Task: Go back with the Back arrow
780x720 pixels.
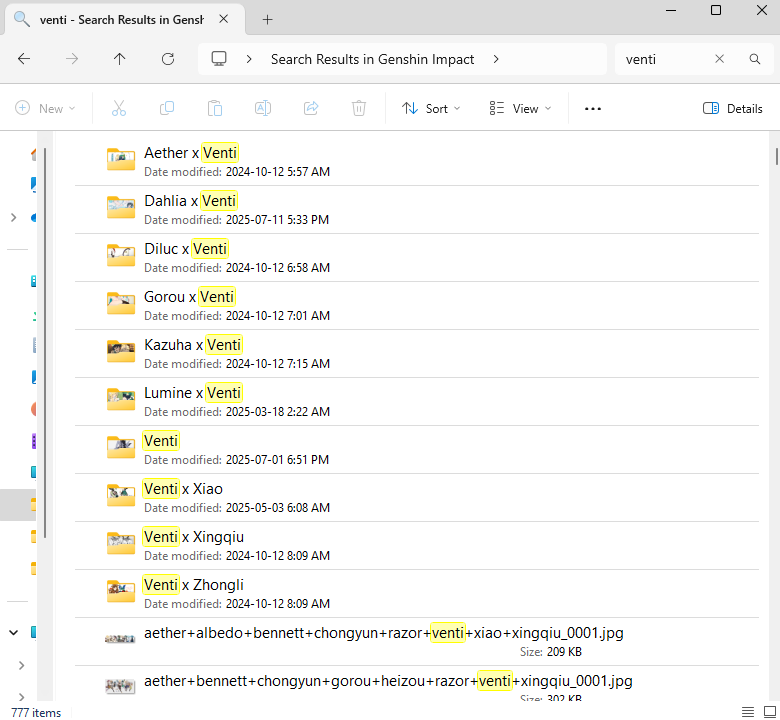Action: pyautogui.click(x=24, y=59)
